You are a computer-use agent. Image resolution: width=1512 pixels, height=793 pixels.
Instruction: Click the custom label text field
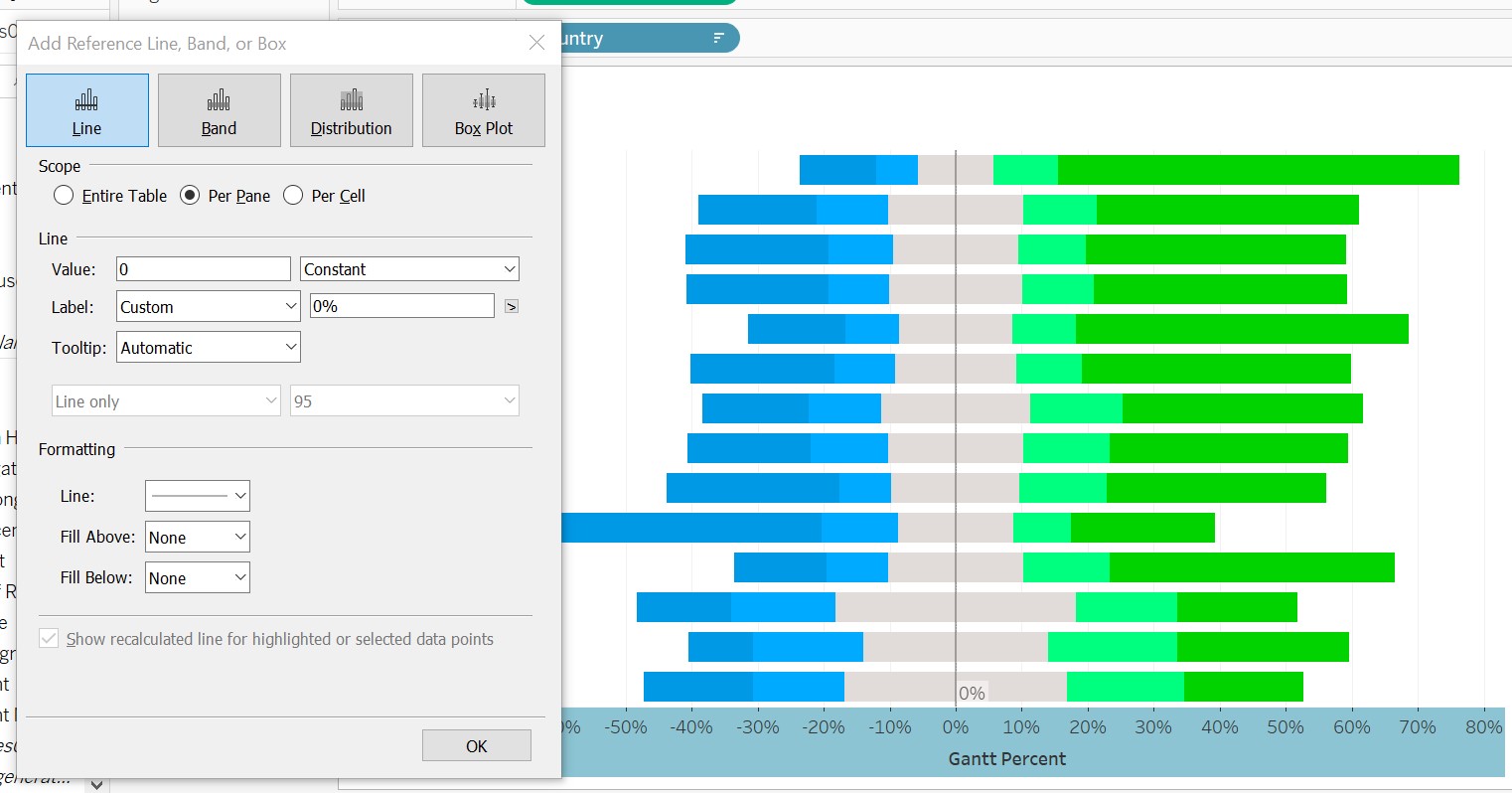401,307
